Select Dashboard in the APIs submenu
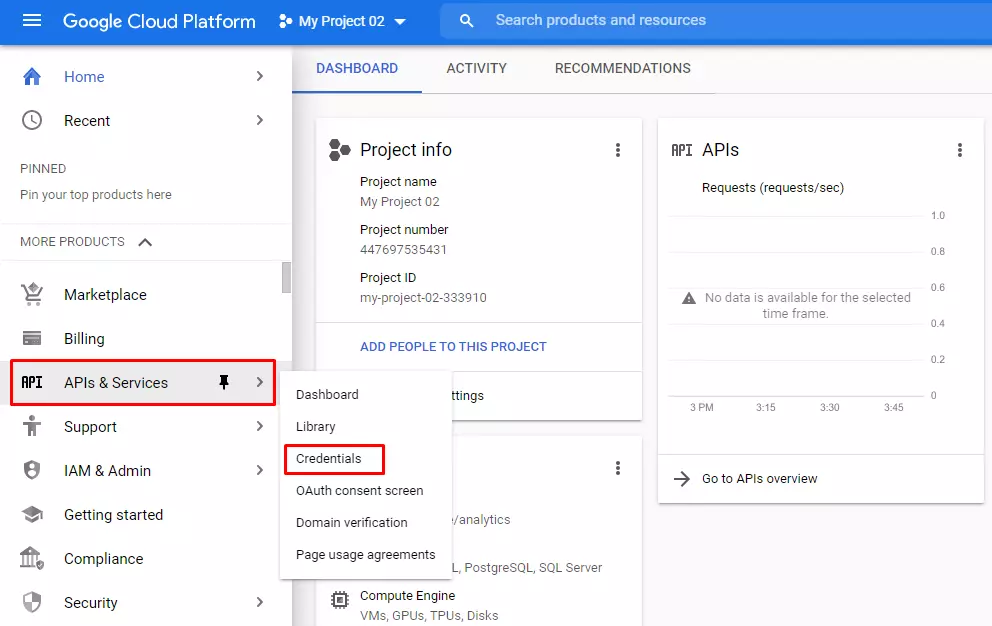Image resolution: width=992 pixels, height=626 pixels. click(x=327, y=394)
